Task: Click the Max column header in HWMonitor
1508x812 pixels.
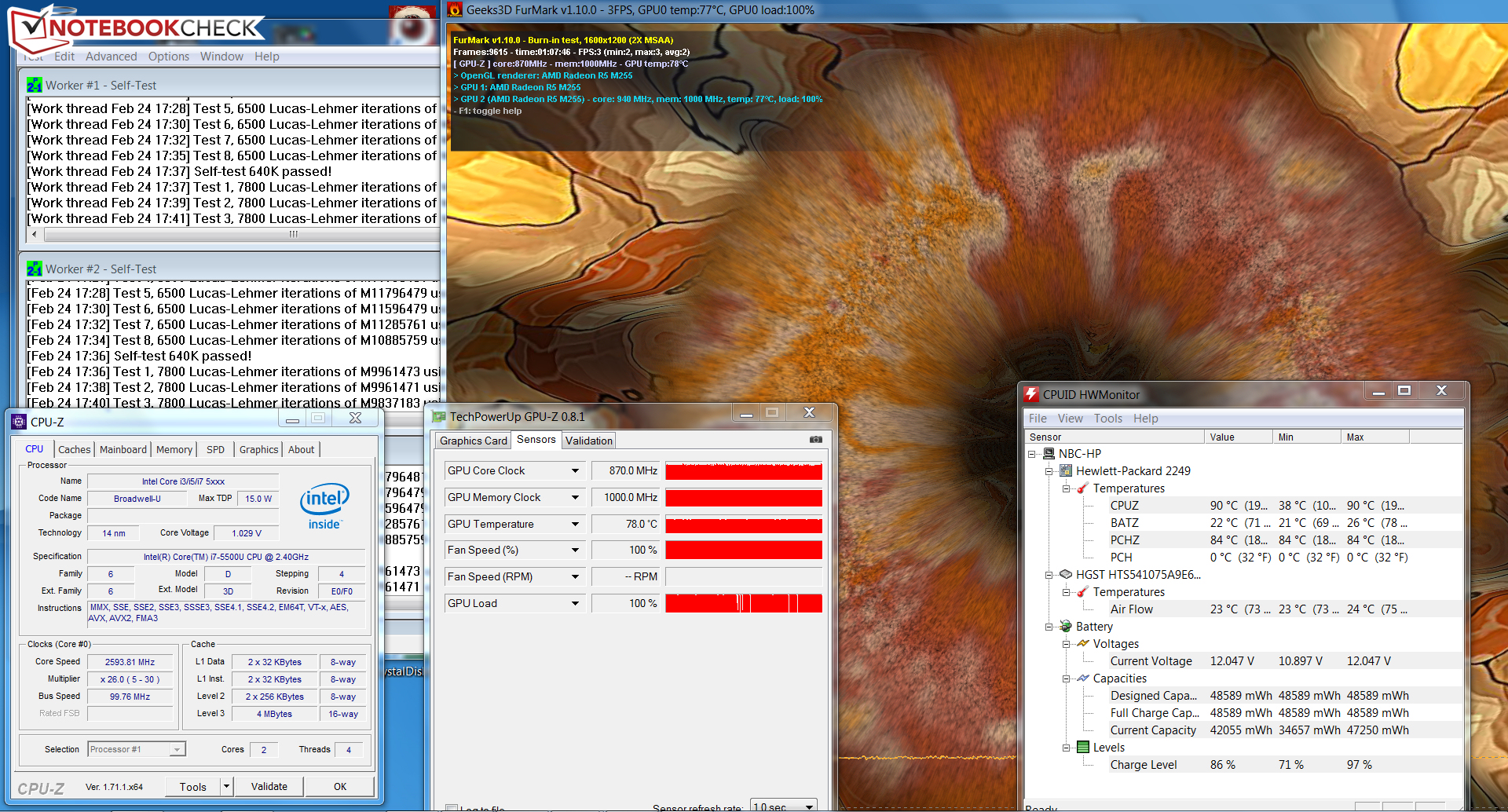Action: (1374, 437)
